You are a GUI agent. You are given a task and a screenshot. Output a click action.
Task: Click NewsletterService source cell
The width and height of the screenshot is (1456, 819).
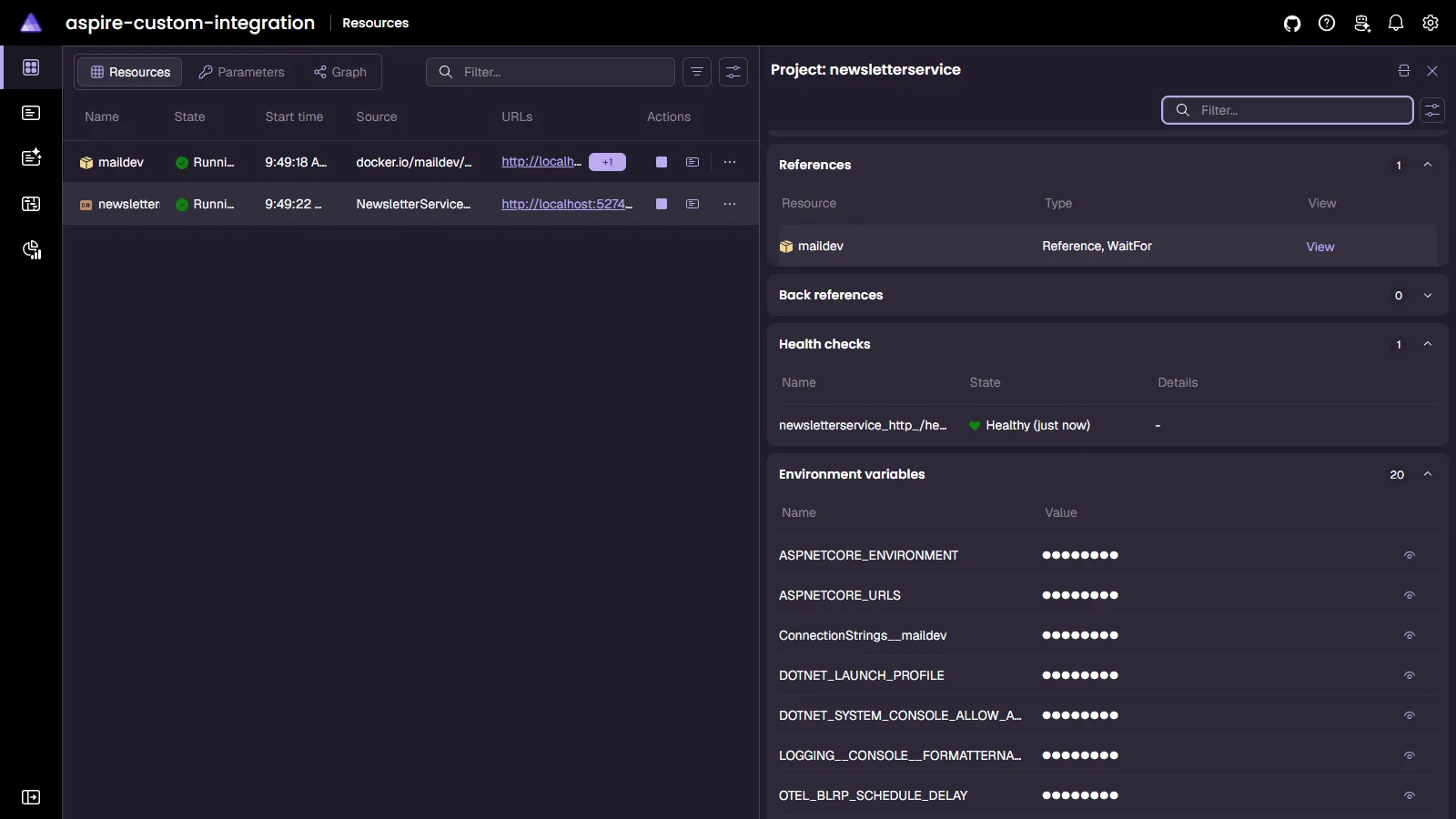tap(413, 204)
